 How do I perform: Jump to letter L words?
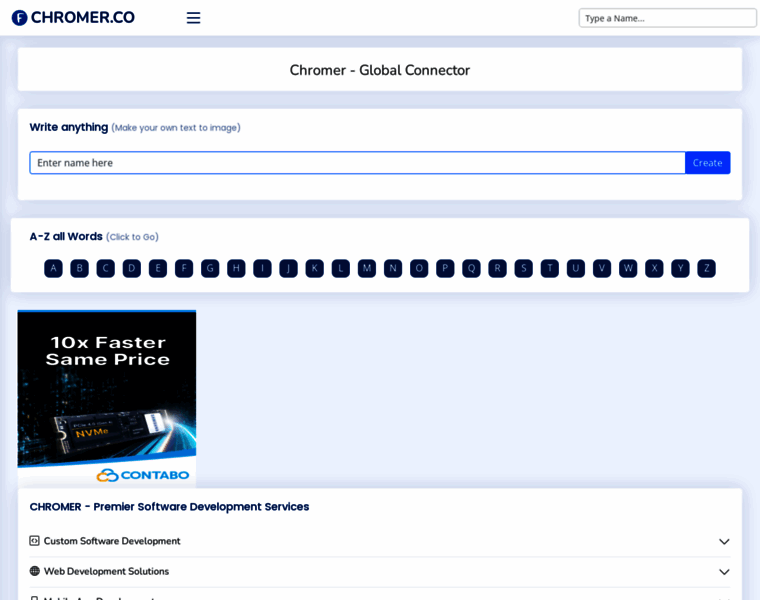[x=341, y=268]
